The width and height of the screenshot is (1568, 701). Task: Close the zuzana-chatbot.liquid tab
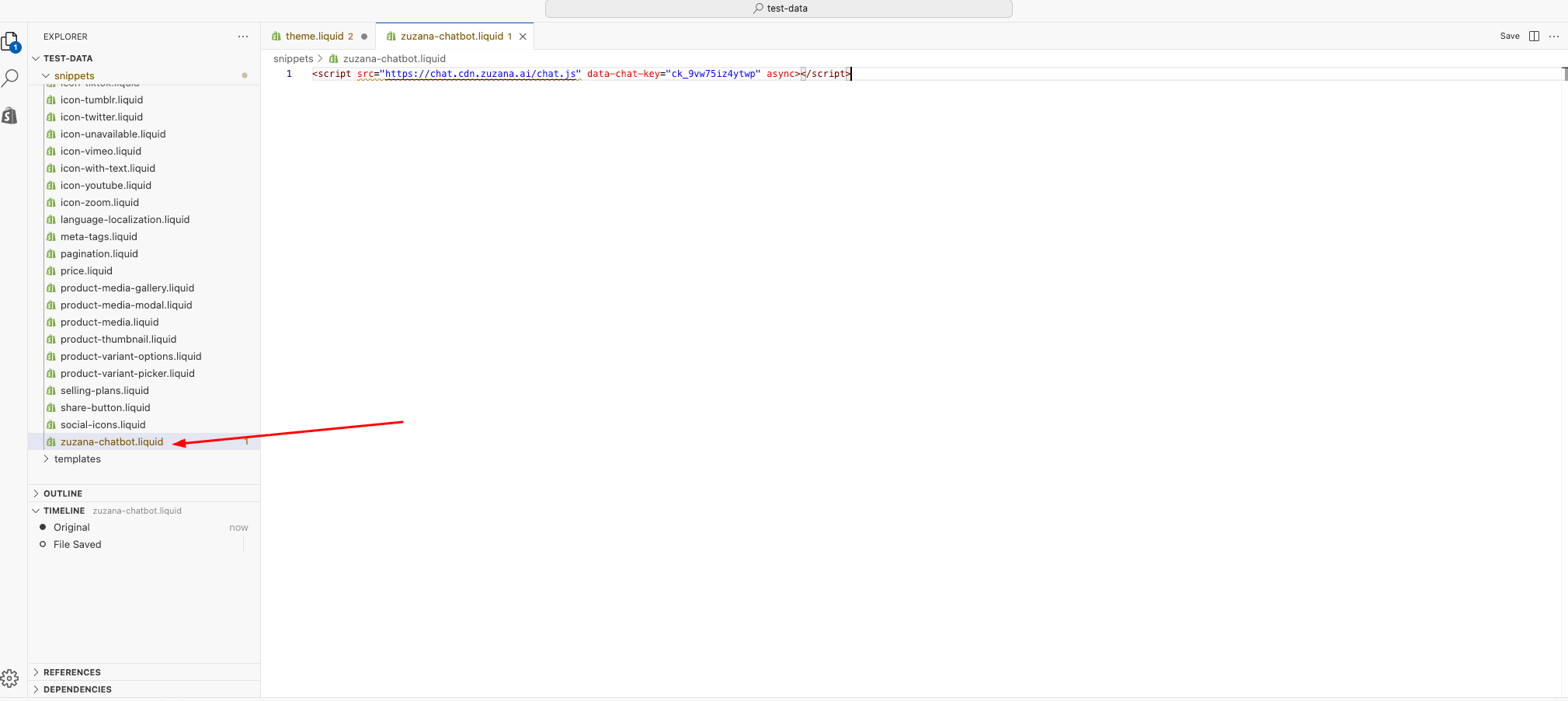point(523,37)
